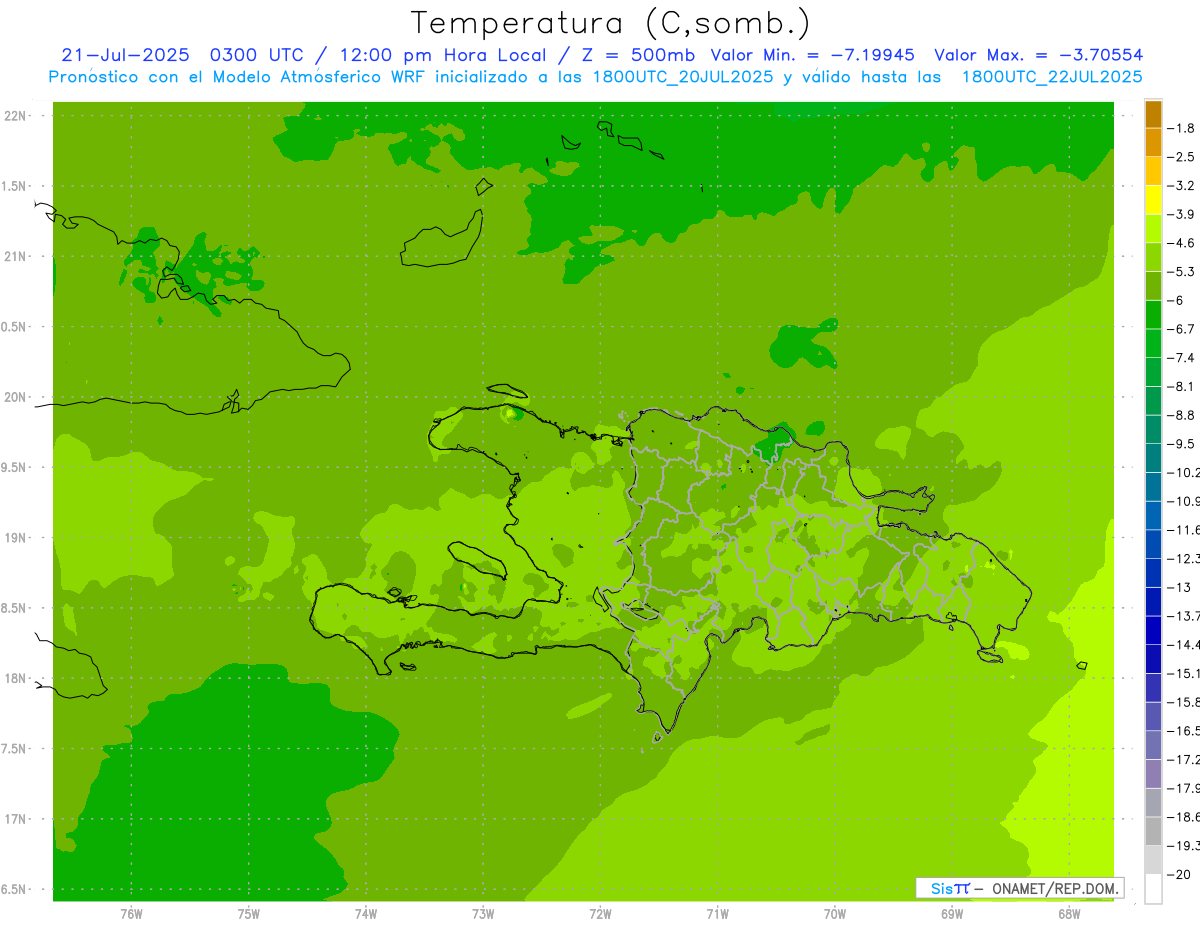This screenshot has height=927, width=1200.
Task: Click the 76W longitude axis label
Action: 131,914
